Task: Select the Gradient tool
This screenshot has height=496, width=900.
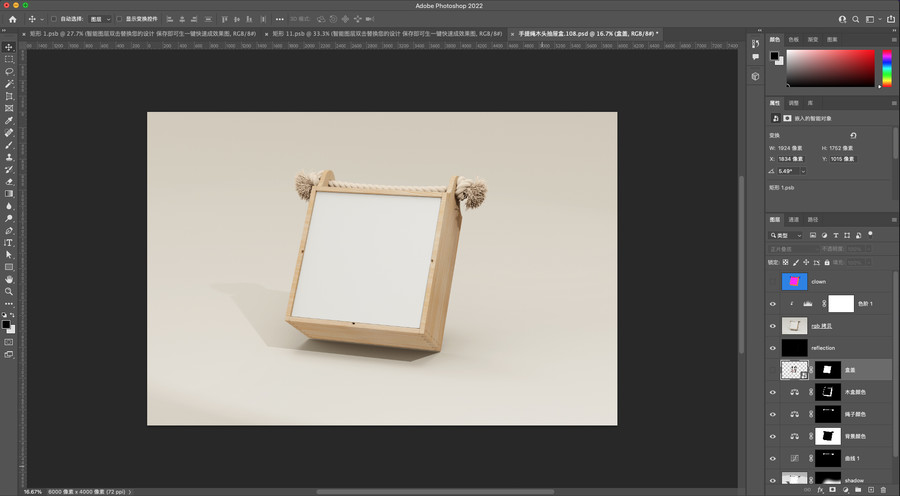Action: 9,193
